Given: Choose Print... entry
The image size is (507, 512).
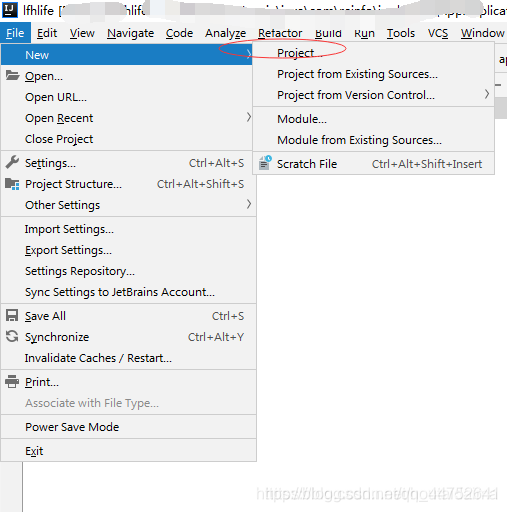Looking at the screenshot, I should click(128, 382).
